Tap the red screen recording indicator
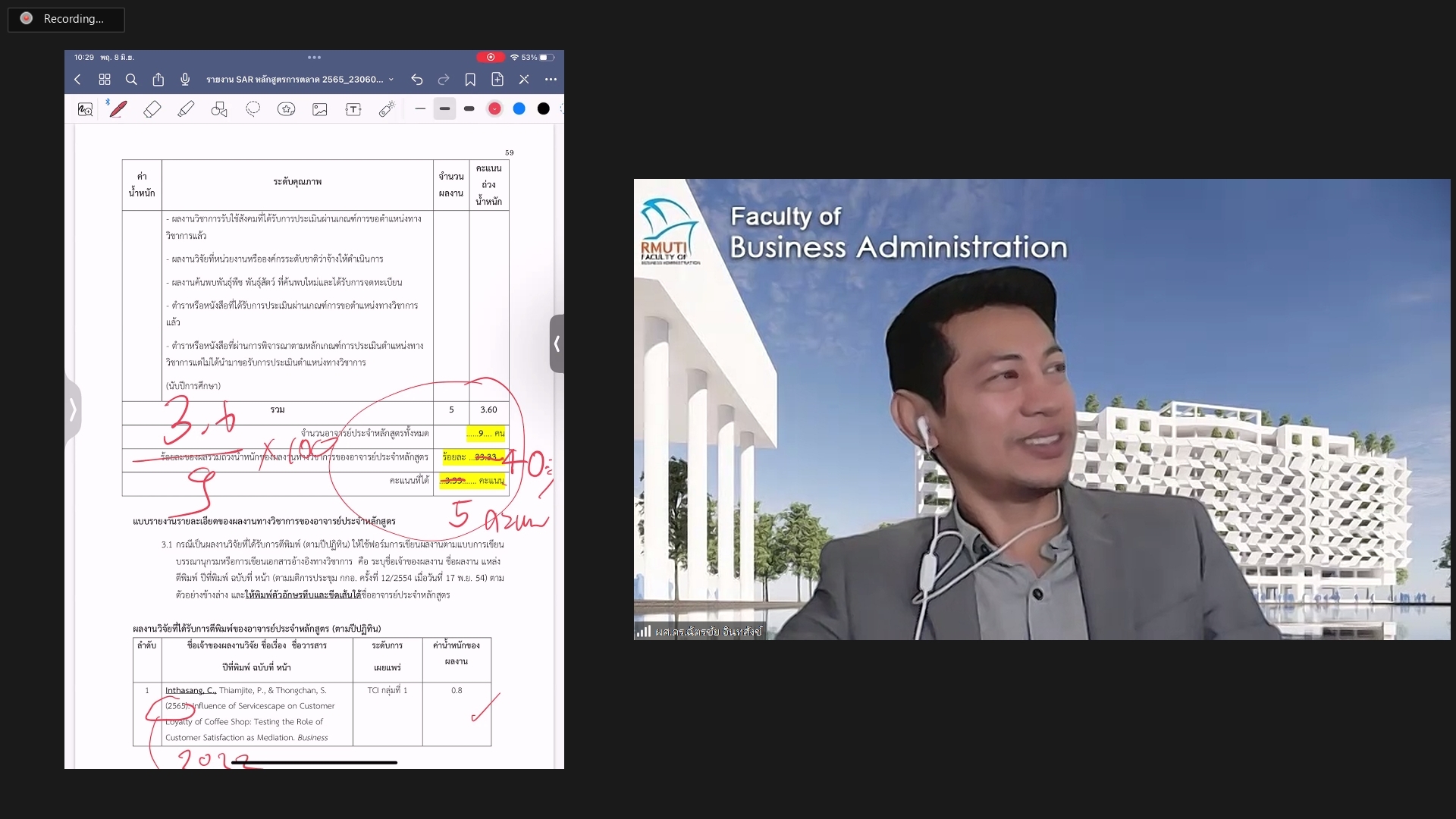This screenshot has width=1456, height=819. 491,57
